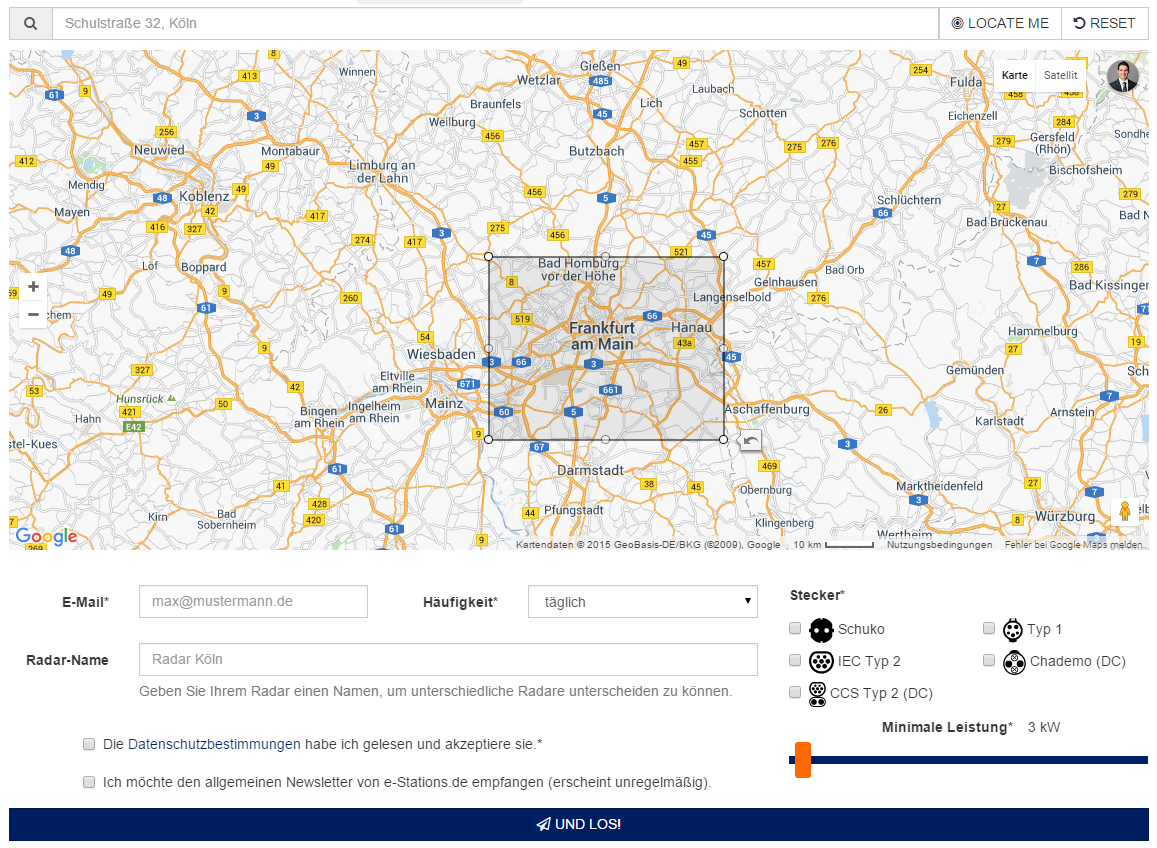Click the Aschaffenburg label on the map
The height and width of the screenshot is (848, 1157).
click(x=767, y=410)
